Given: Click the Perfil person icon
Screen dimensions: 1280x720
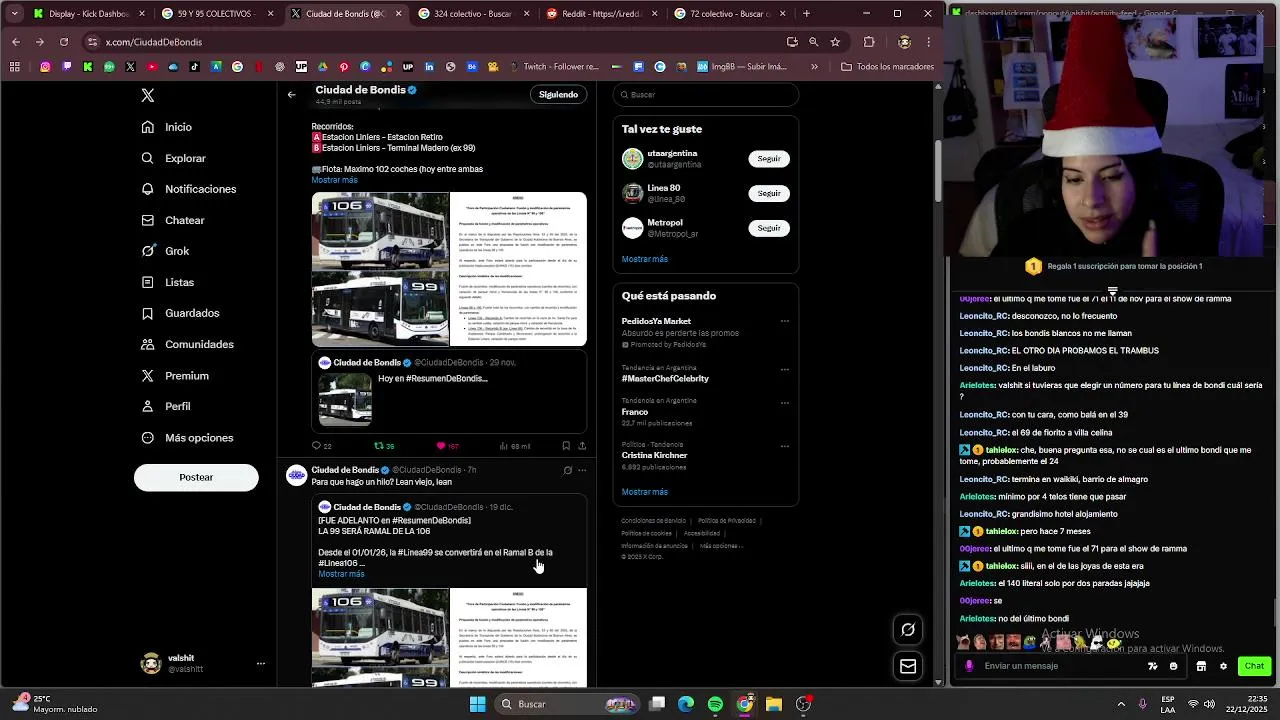Looking at the screenshot, I should [x=148, y=406].
